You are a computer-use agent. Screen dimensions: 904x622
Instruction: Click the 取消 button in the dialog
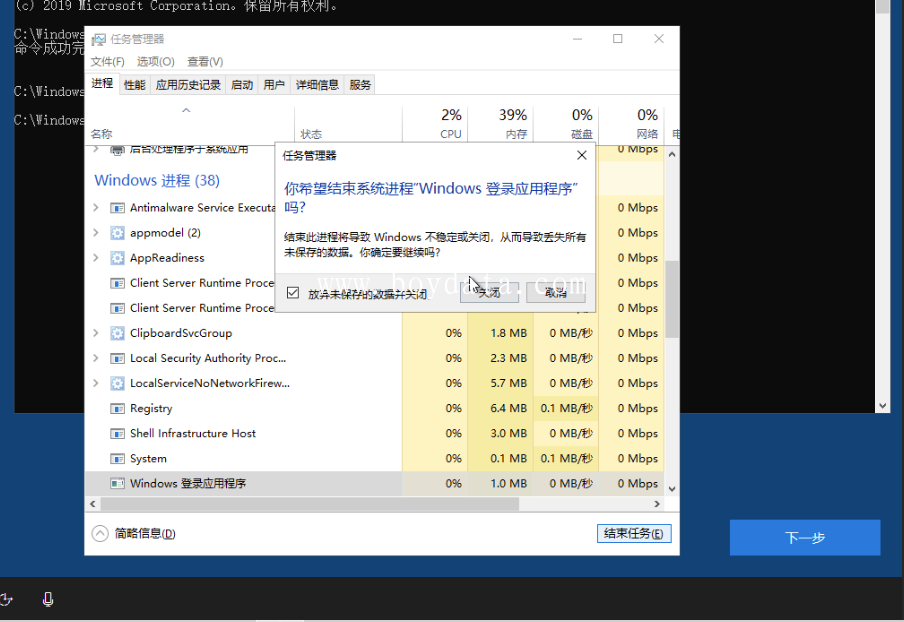[556, 293]
